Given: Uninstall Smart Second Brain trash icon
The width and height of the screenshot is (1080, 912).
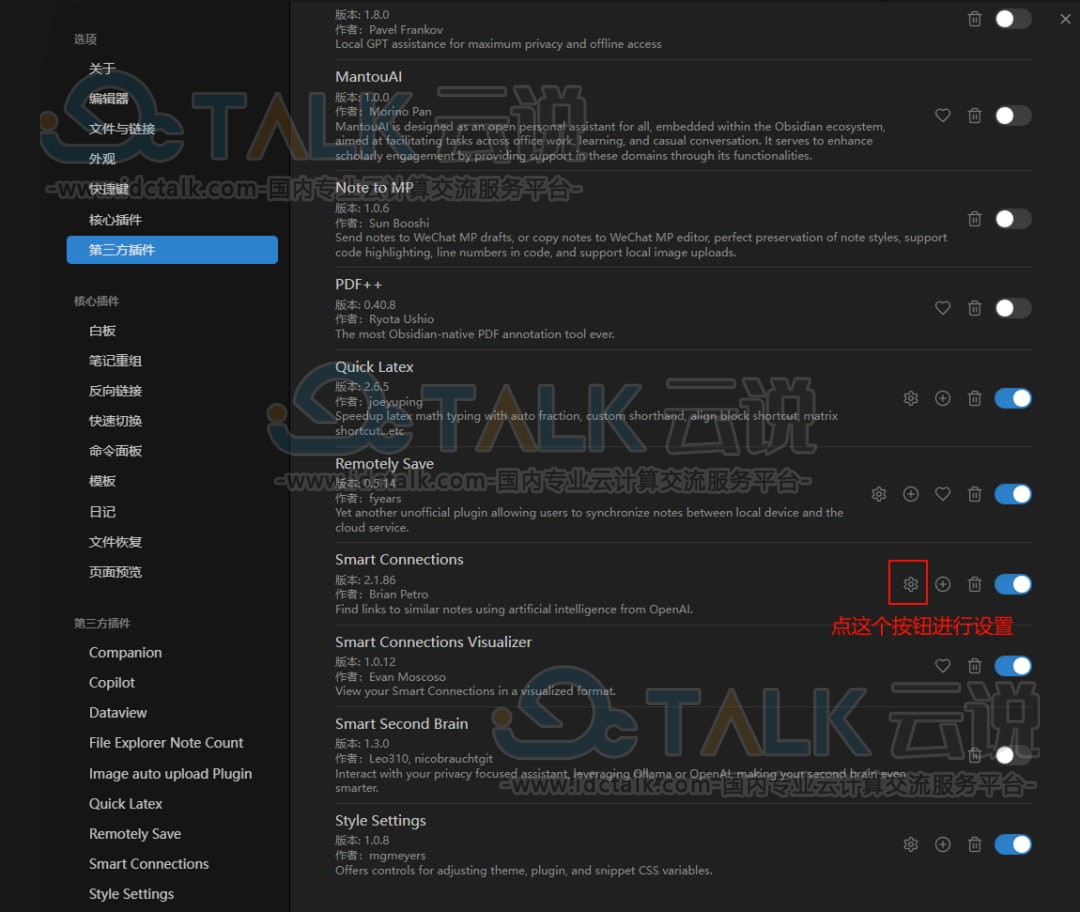Looking at the screenshot, I should [x=975, y=756].
